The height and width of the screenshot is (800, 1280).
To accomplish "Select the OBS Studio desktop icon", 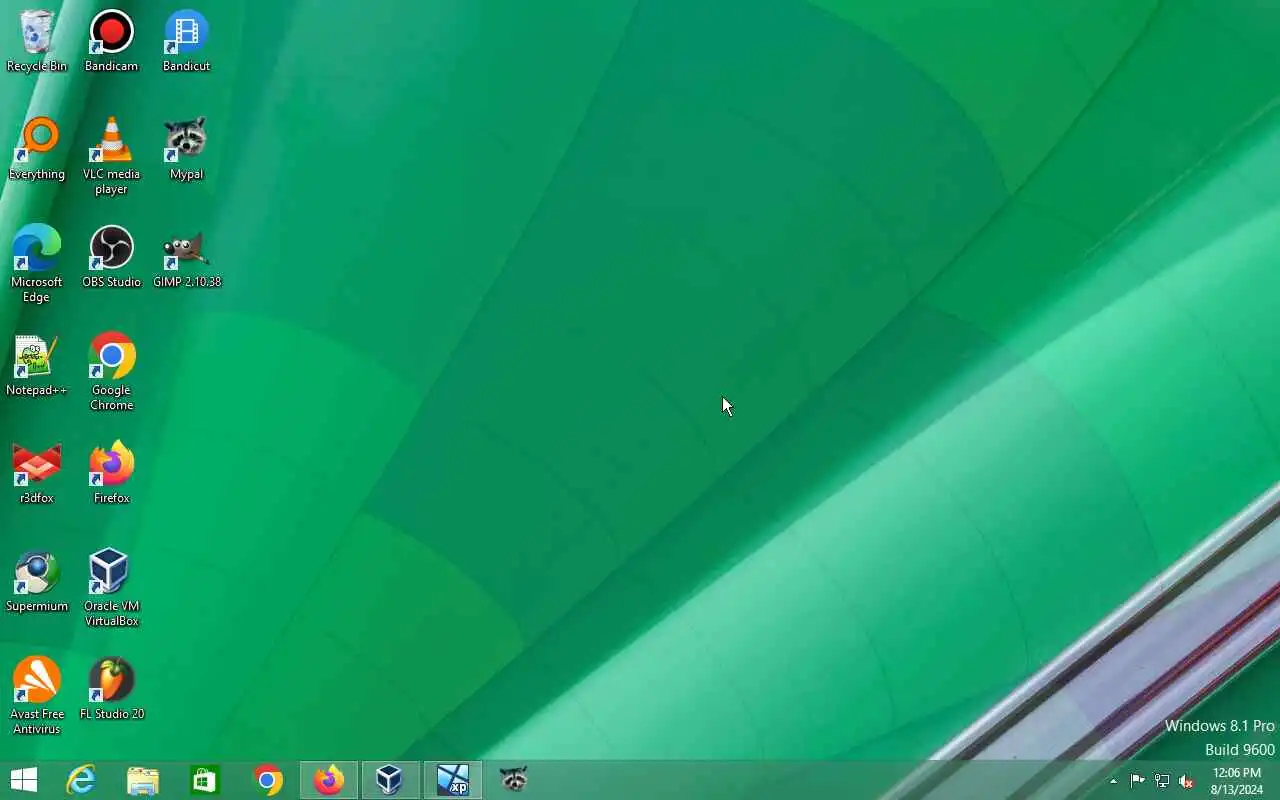I will point(111,258).
